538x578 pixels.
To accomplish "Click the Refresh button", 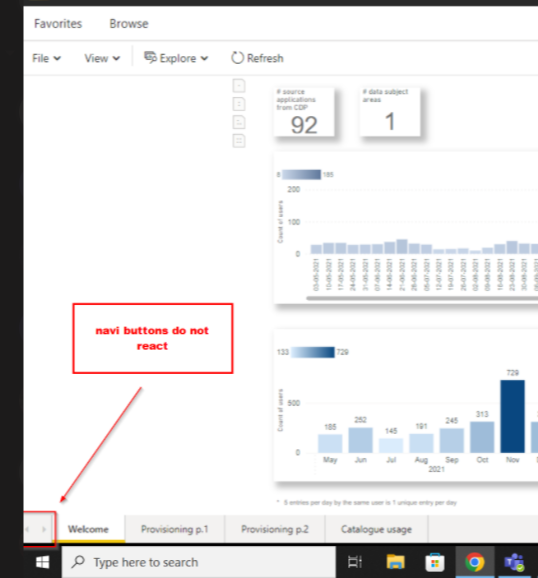I will click(257, 58).
